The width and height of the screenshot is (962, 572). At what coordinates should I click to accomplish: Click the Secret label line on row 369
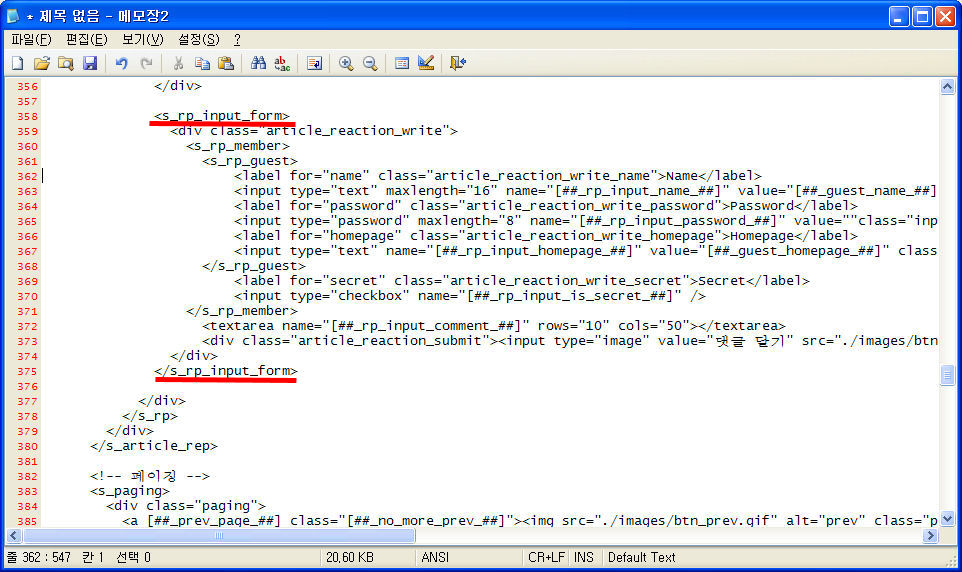pos(521,280)
